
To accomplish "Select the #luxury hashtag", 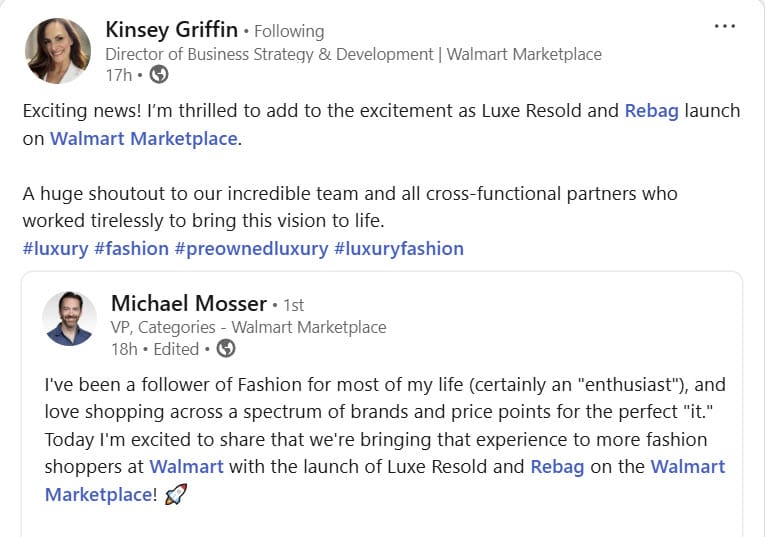I will (55, 248).
